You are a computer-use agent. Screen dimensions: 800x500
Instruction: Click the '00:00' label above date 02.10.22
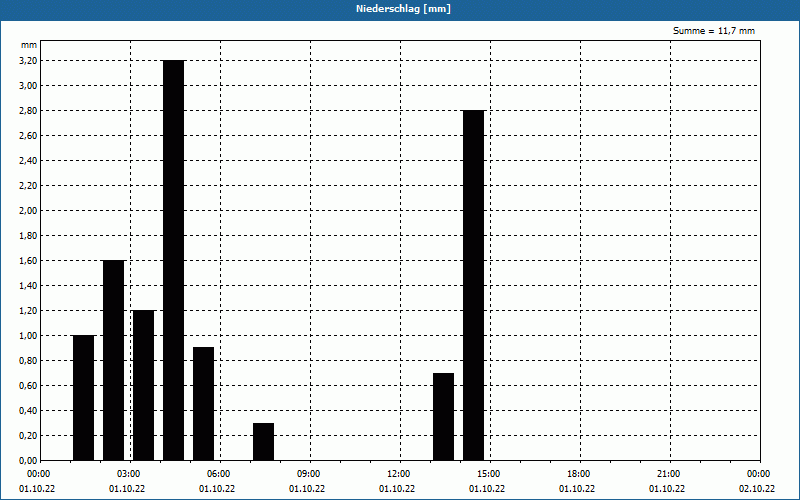tap(759, 474)
